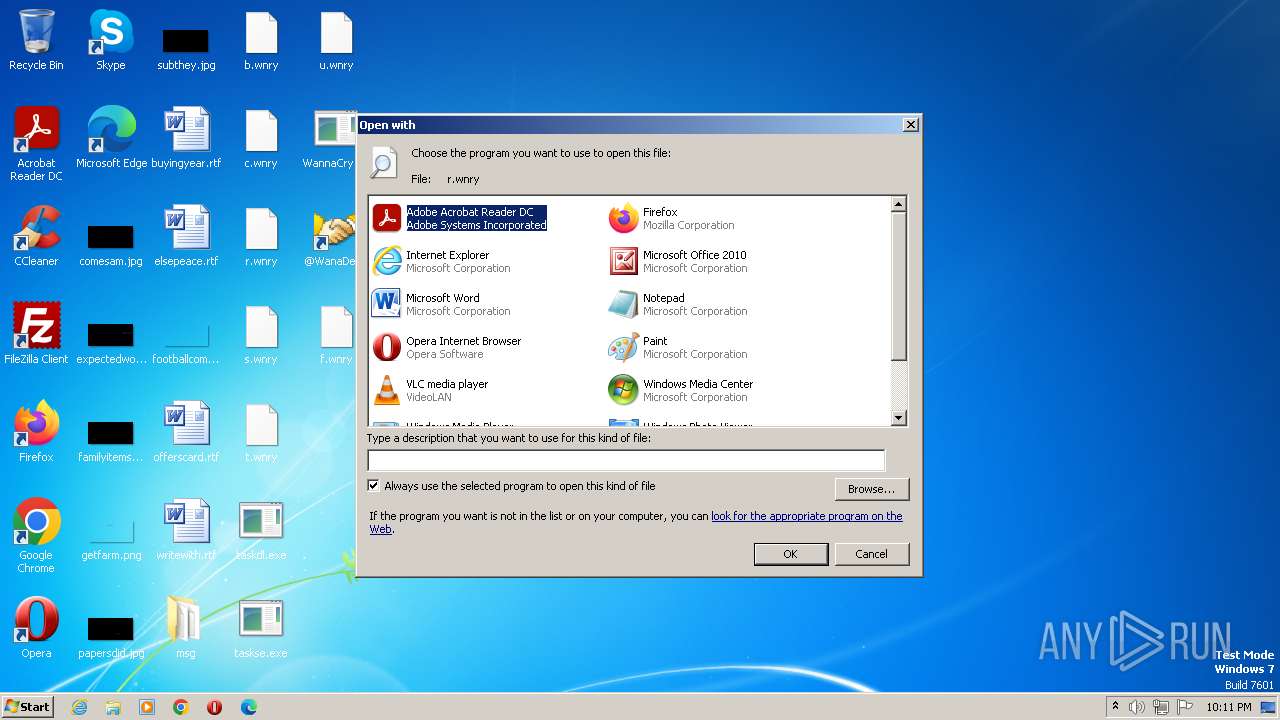The height and width of the screenshot is (720, 1280).
Task: Uncheck Always use the selected program checkbox
Action: pyautogui.click(x=374, y=486)
